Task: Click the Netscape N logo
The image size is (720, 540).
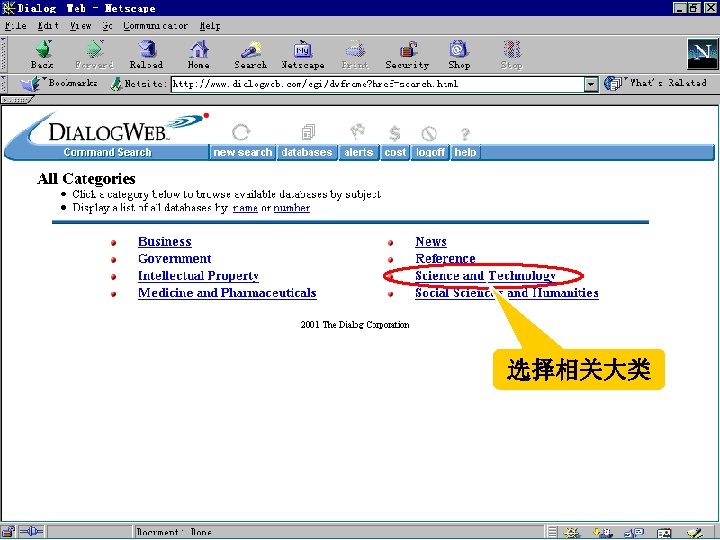Action: pos(702,54)
